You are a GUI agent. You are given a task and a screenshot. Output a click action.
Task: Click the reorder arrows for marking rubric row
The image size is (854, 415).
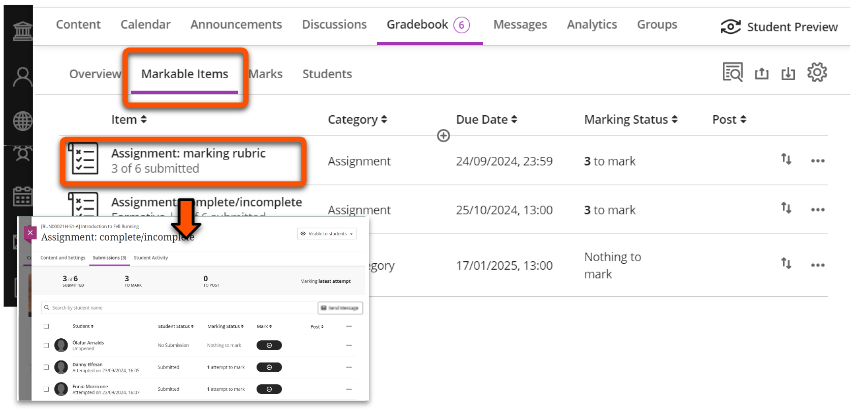pyautogui.click(x=786, y=160)
